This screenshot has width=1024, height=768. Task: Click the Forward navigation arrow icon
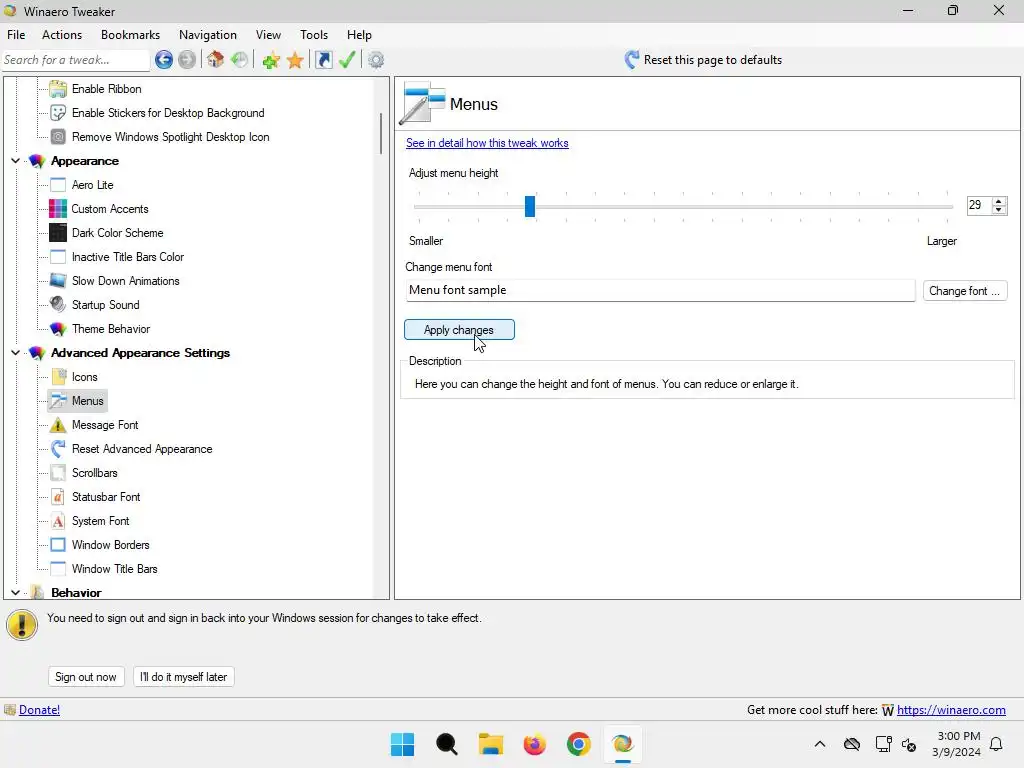tap(187, 60)
